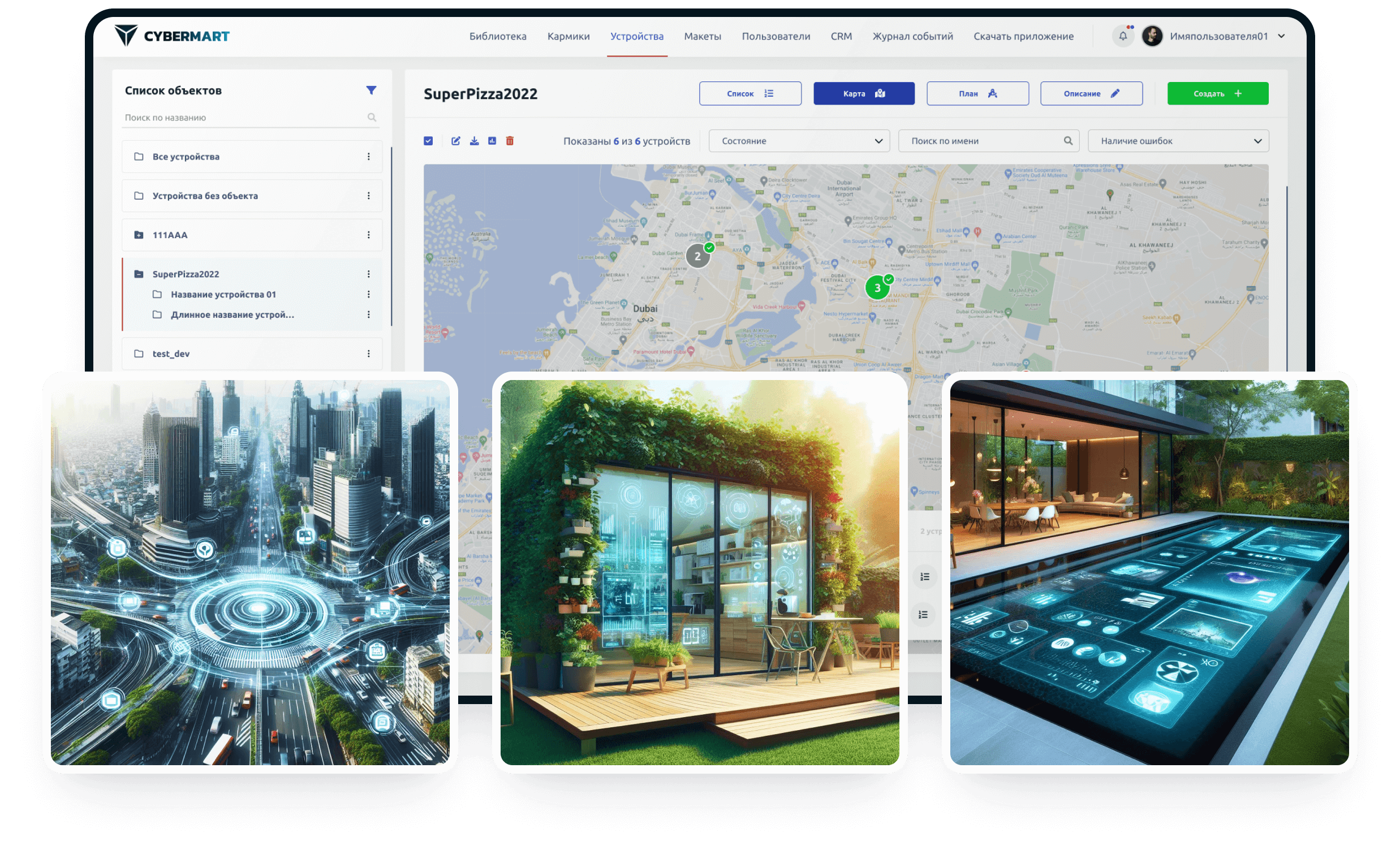Image resolution: width=1400 pixels, height=850 pixels.
Task: Click the folder icon of SuperPizza2022
Action: pos(139,274)
